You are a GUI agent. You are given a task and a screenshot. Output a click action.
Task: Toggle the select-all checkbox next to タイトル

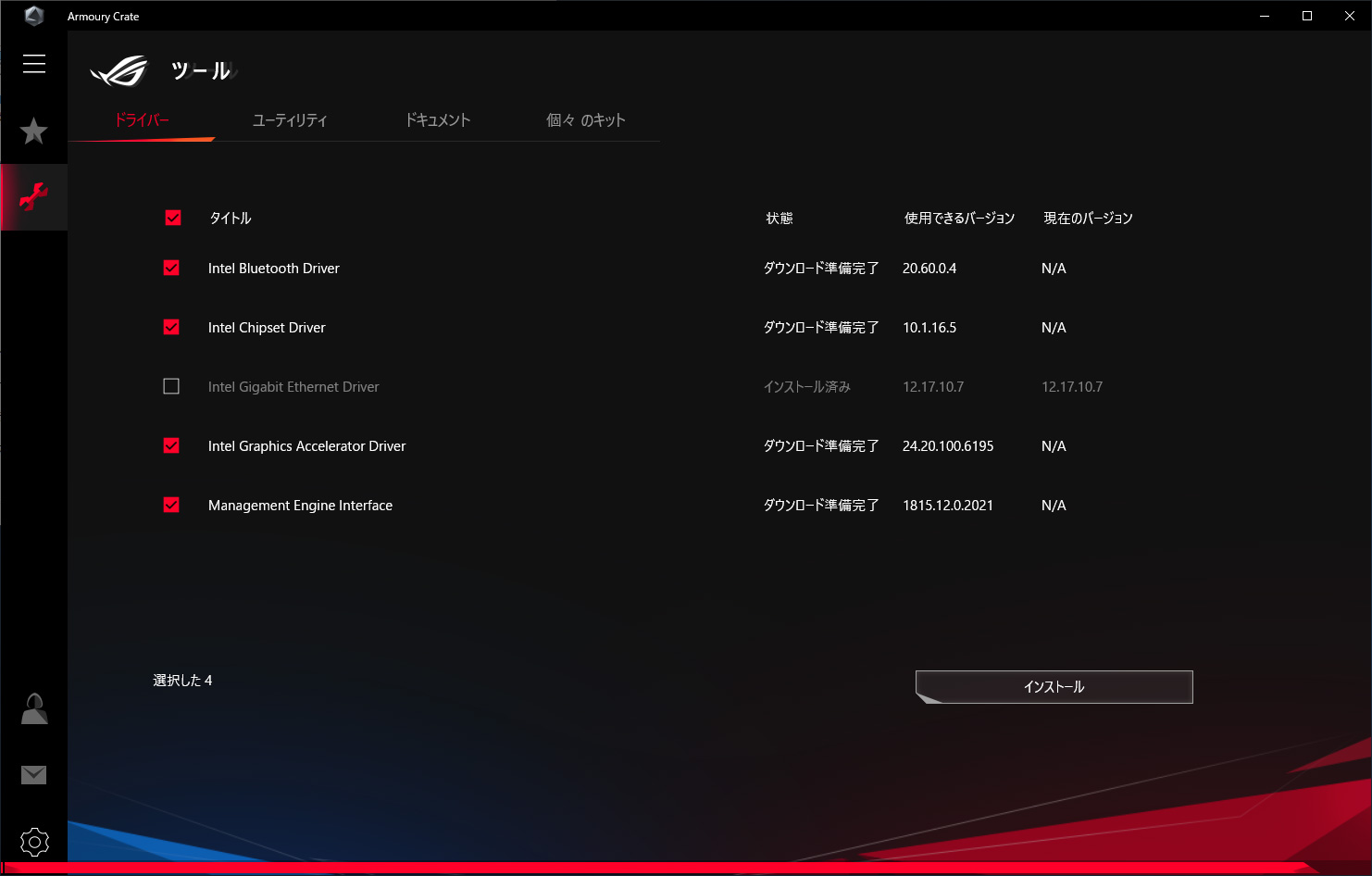click(x=173, y=218)
